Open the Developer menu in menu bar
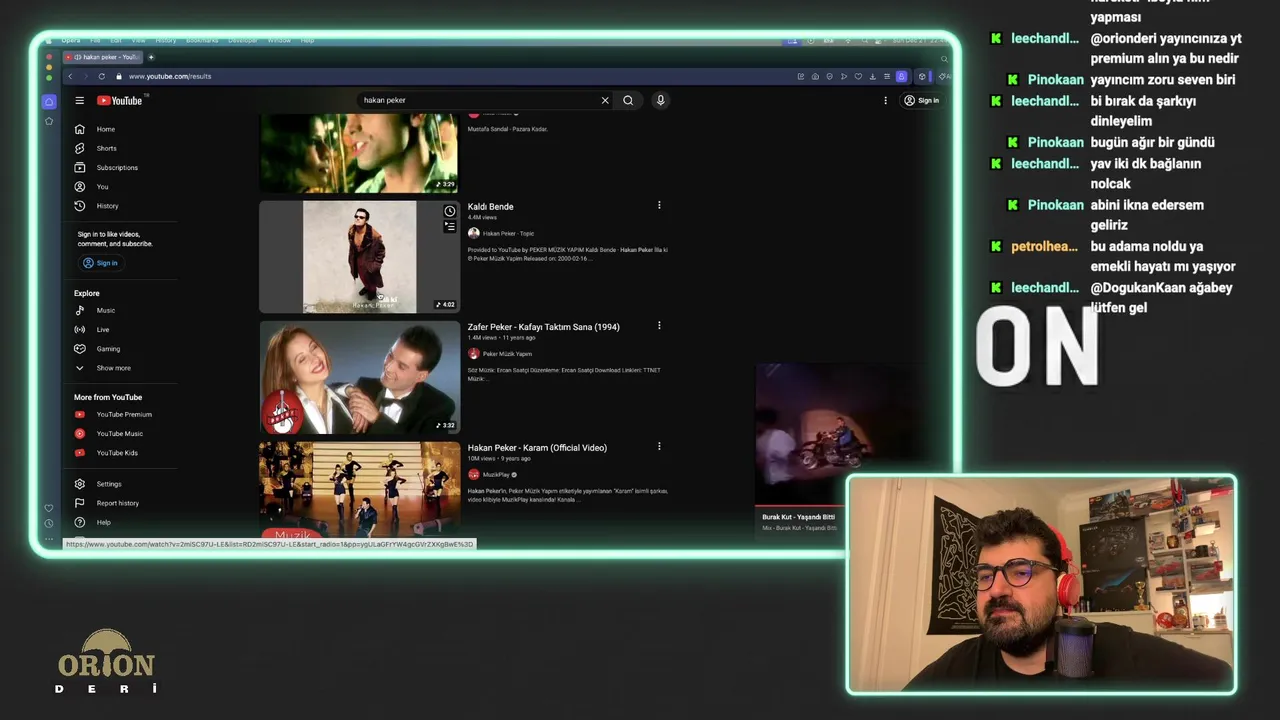This screenshot has height=720, width=1280. tap(243, 40)
